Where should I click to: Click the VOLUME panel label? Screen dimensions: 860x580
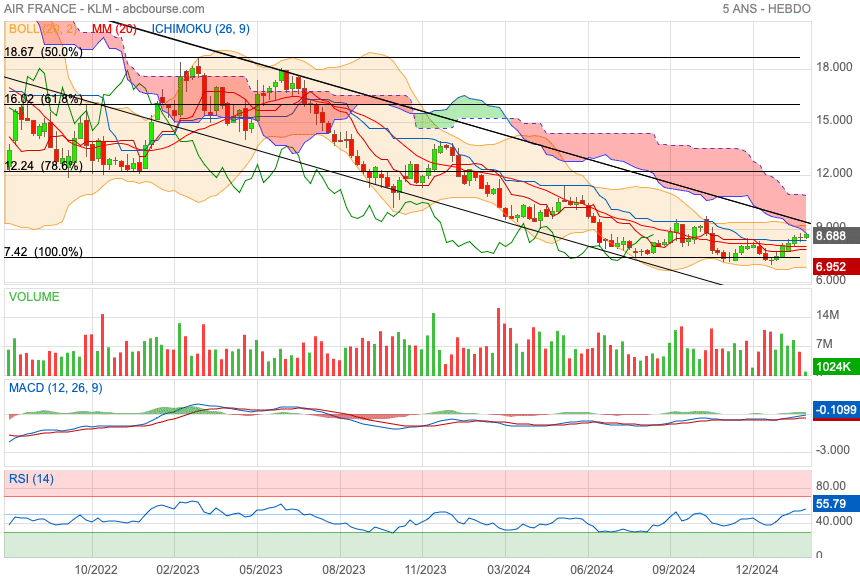pyautogui.click(x=34, y=297)
